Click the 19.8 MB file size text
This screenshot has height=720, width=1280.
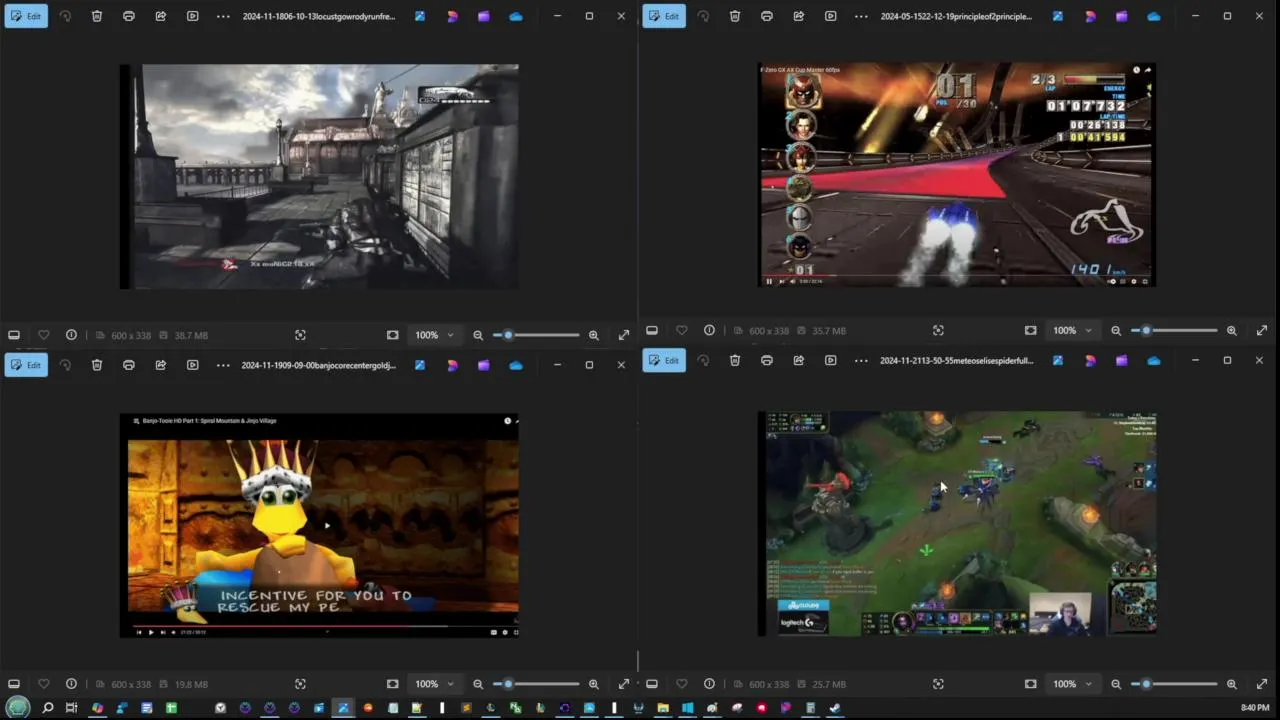coord(191,684)
